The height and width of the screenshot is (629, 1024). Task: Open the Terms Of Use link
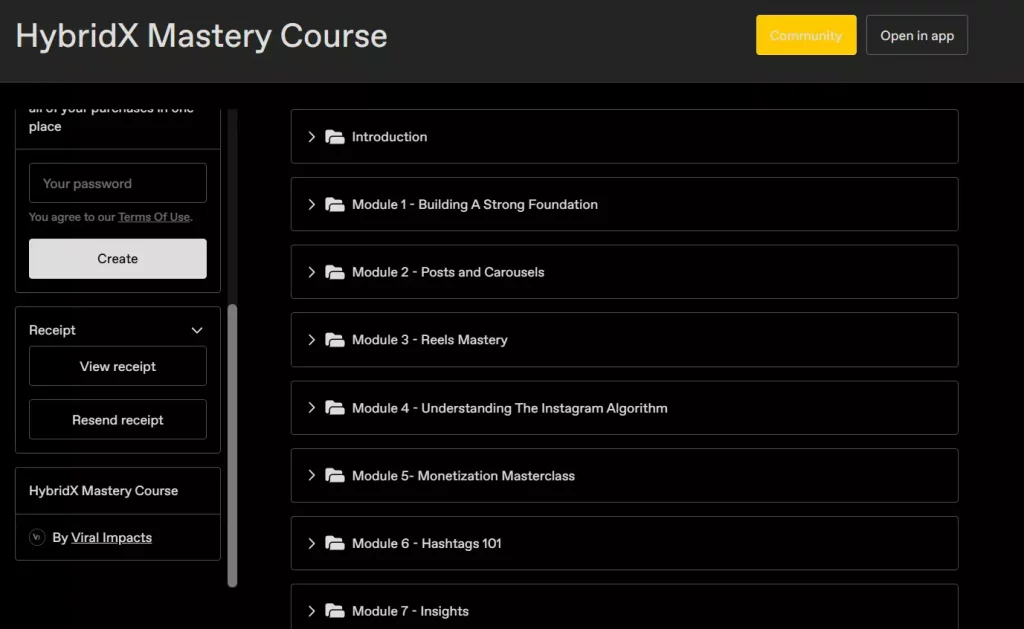coord(153,217)
